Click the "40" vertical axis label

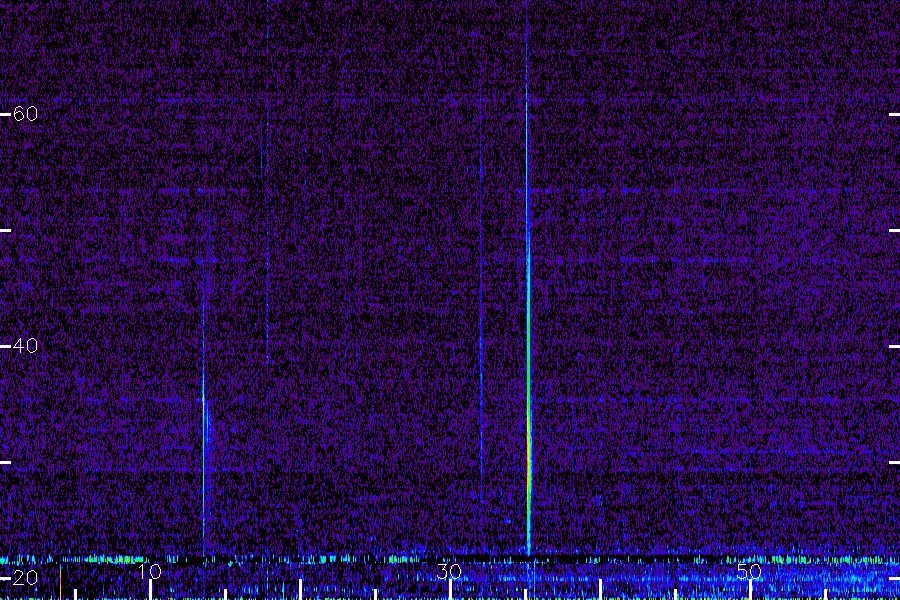click(x=25, y=346)
